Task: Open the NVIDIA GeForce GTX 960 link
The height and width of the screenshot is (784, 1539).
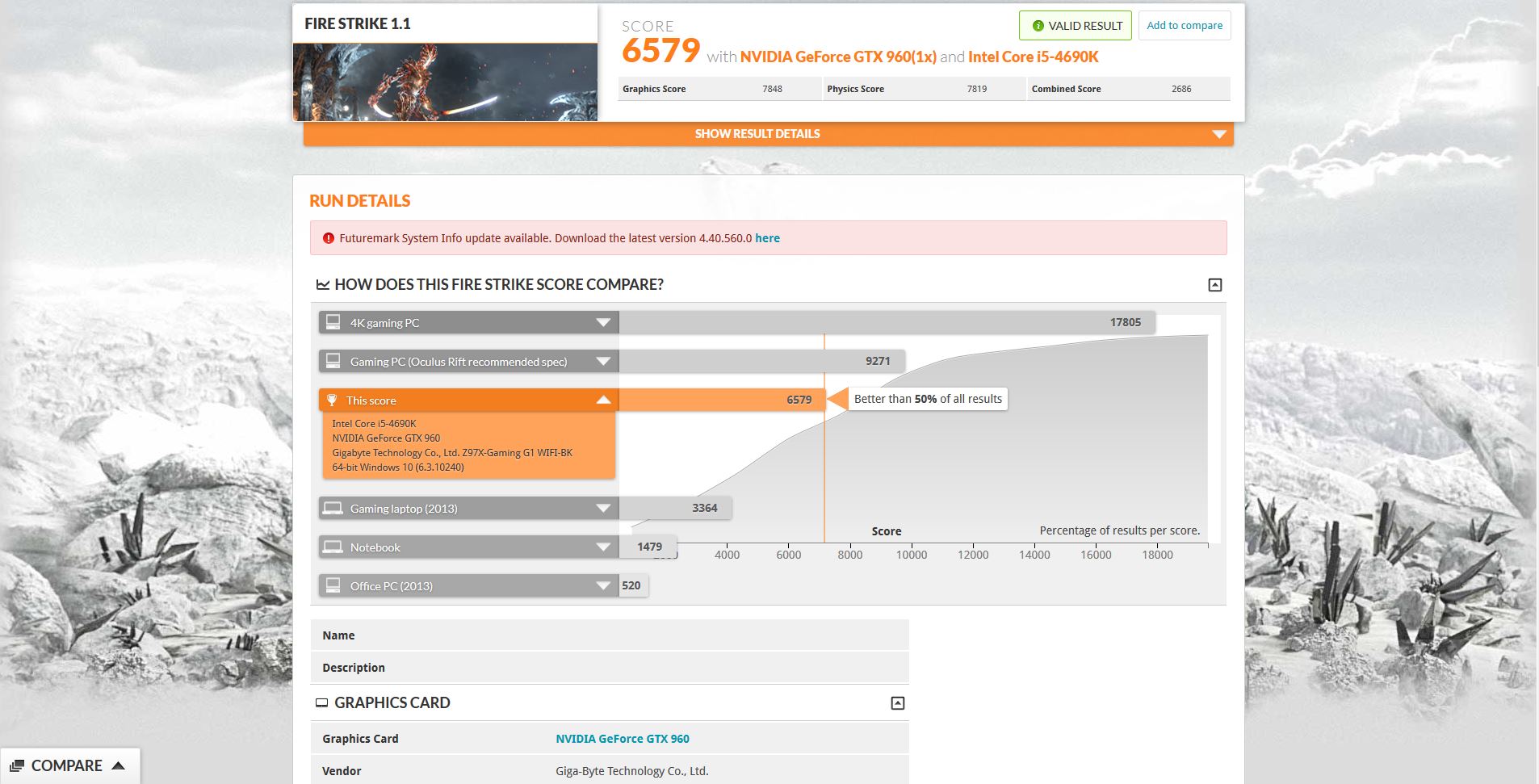Action: tap(622, 739)
